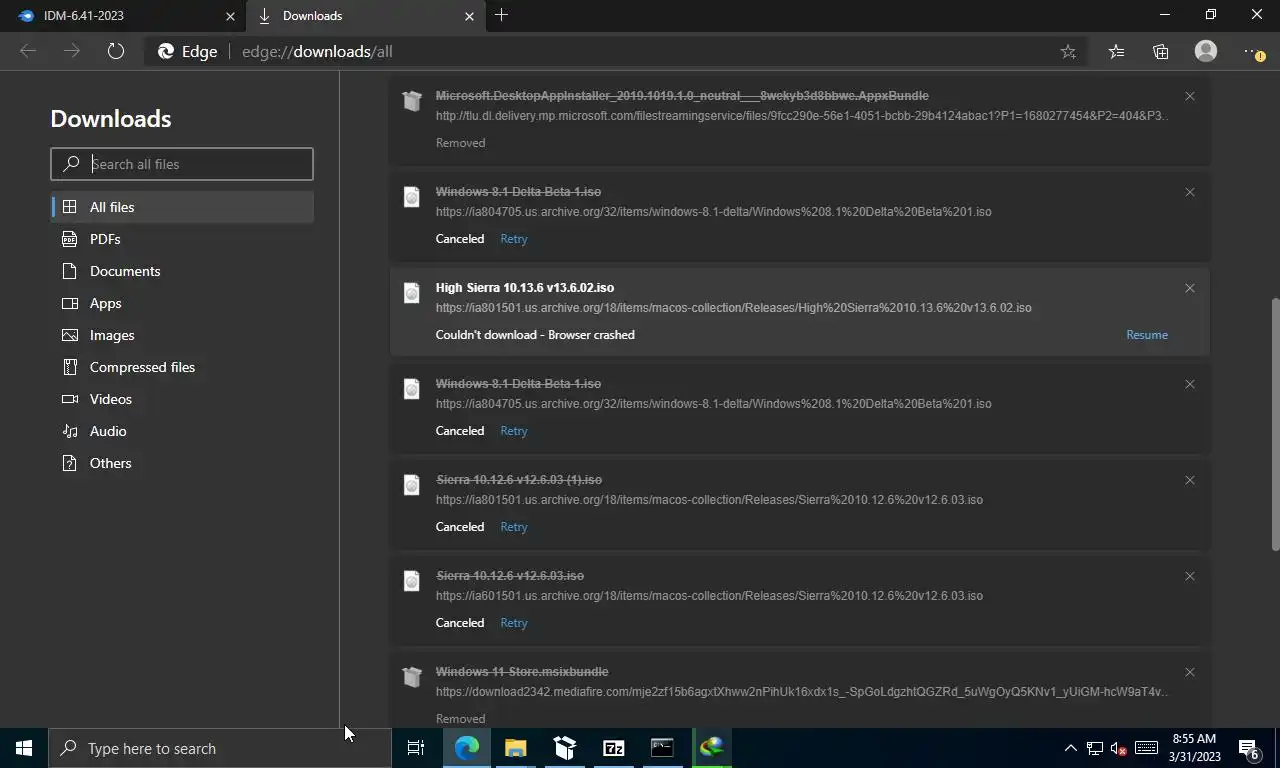Remove DesktopAppInstaller AppxBundle entry from list
Image resolution: width=1280 pixels, height=768 pixels.
1190,96
